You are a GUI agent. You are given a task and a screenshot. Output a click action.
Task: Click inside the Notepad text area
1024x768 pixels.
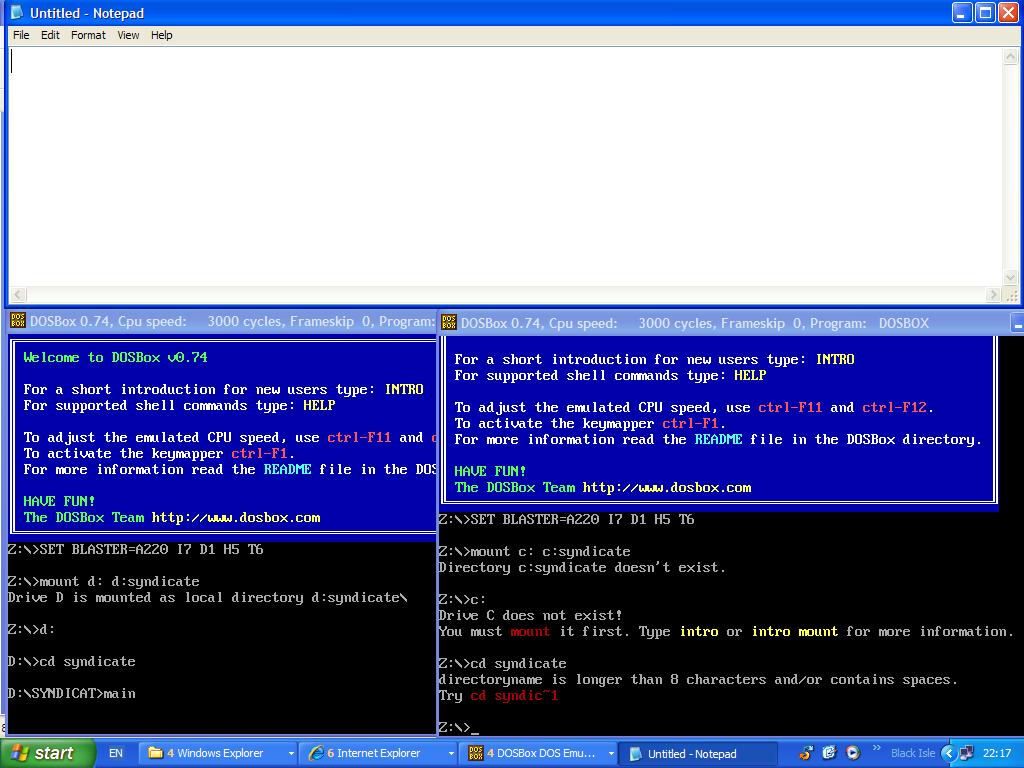coord(503,167)
